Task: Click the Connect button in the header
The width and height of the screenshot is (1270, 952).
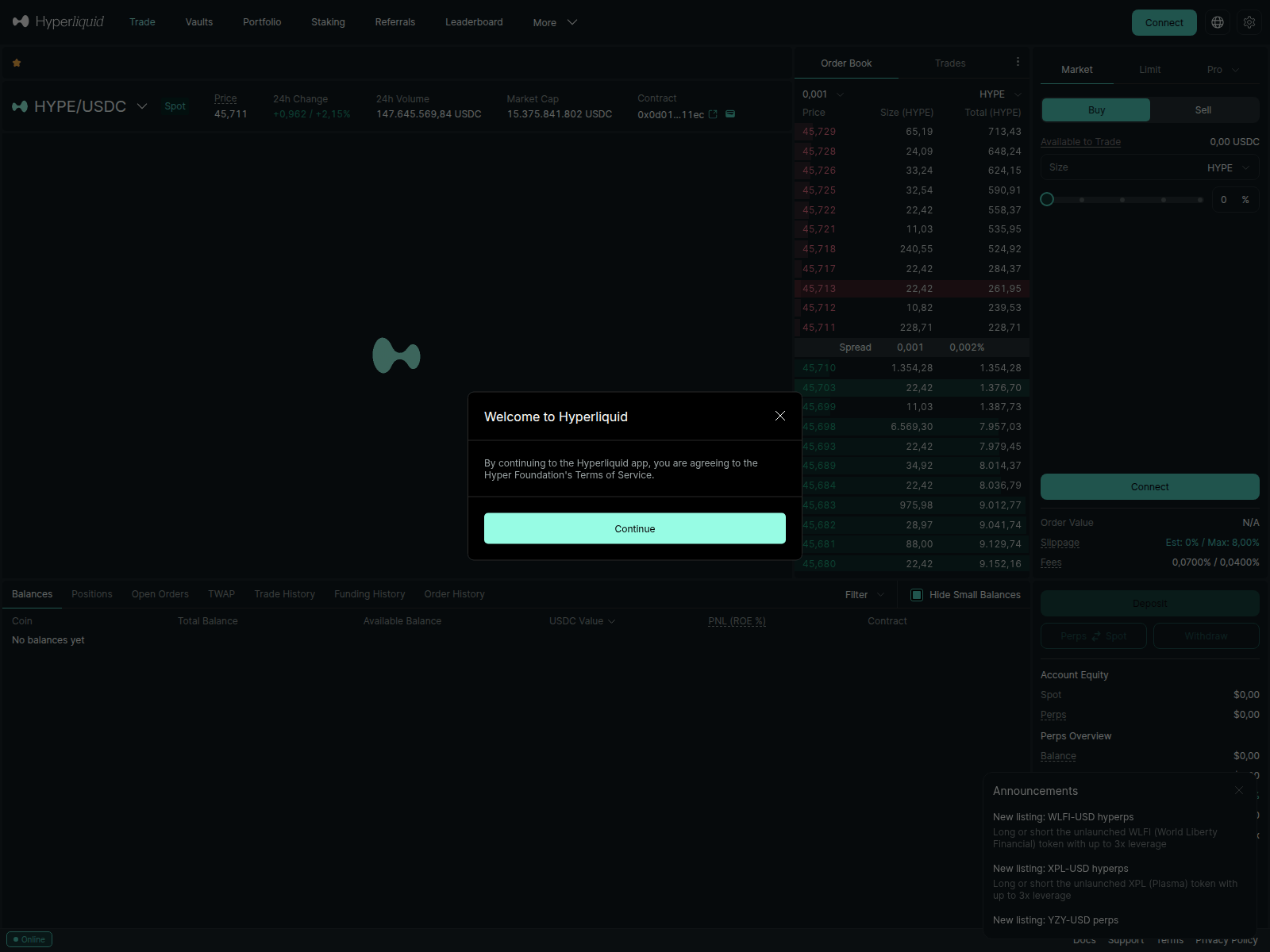Action: pos(1164,22)
